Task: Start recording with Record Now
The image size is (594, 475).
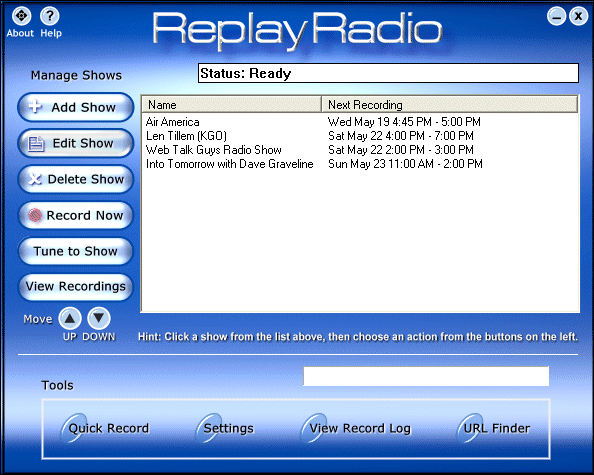Action: [76, 215]
